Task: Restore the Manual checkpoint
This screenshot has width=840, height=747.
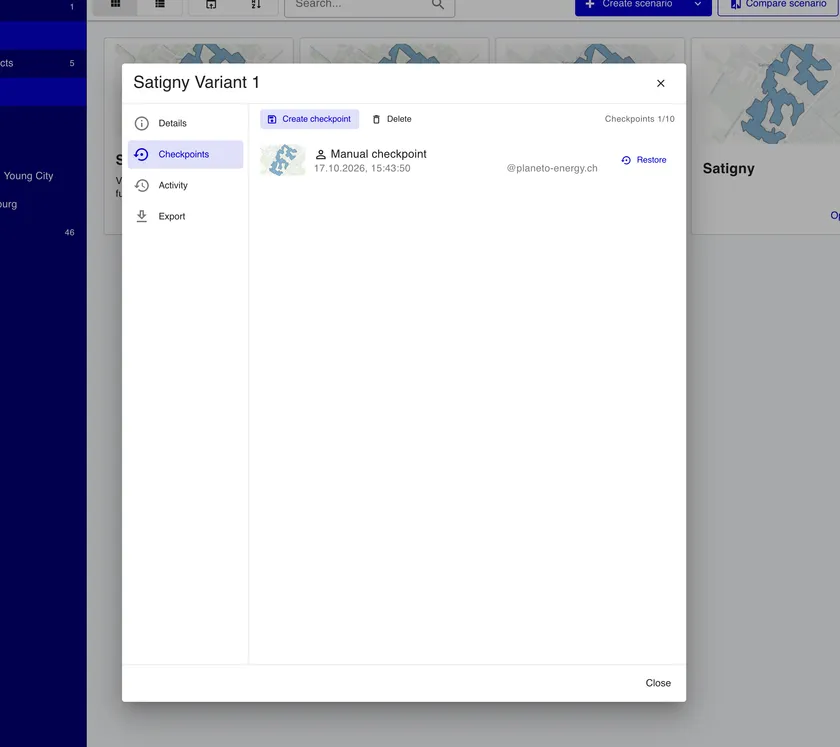Action: coord(644,160)
